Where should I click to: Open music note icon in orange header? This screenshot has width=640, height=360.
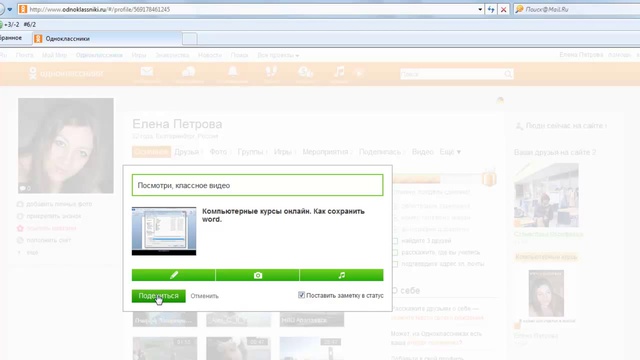point(339,73)
